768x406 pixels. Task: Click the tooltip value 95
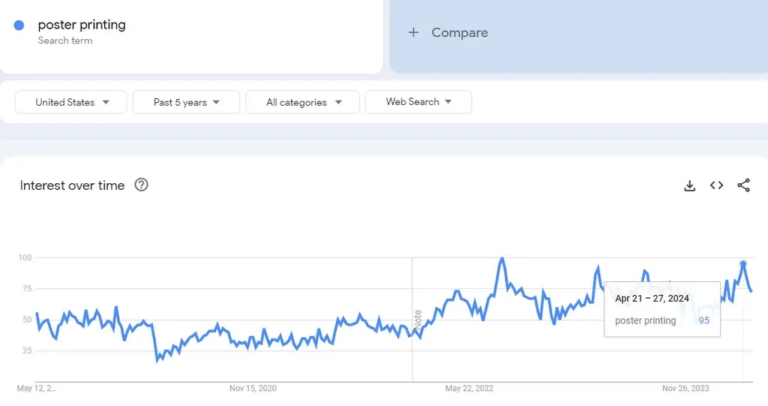704,320
